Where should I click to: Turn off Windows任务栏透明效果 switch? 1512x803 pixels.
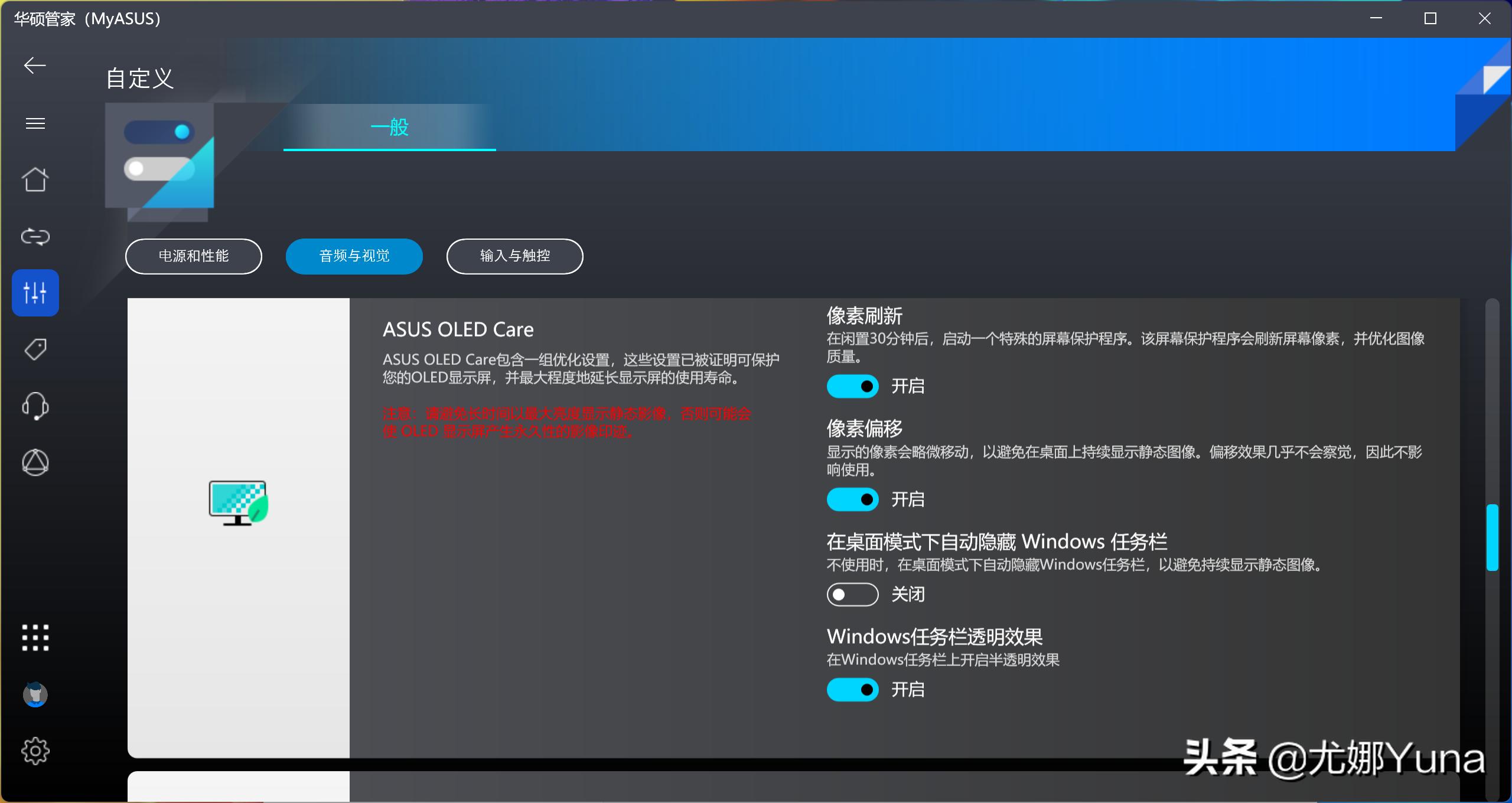click(852, 690)
